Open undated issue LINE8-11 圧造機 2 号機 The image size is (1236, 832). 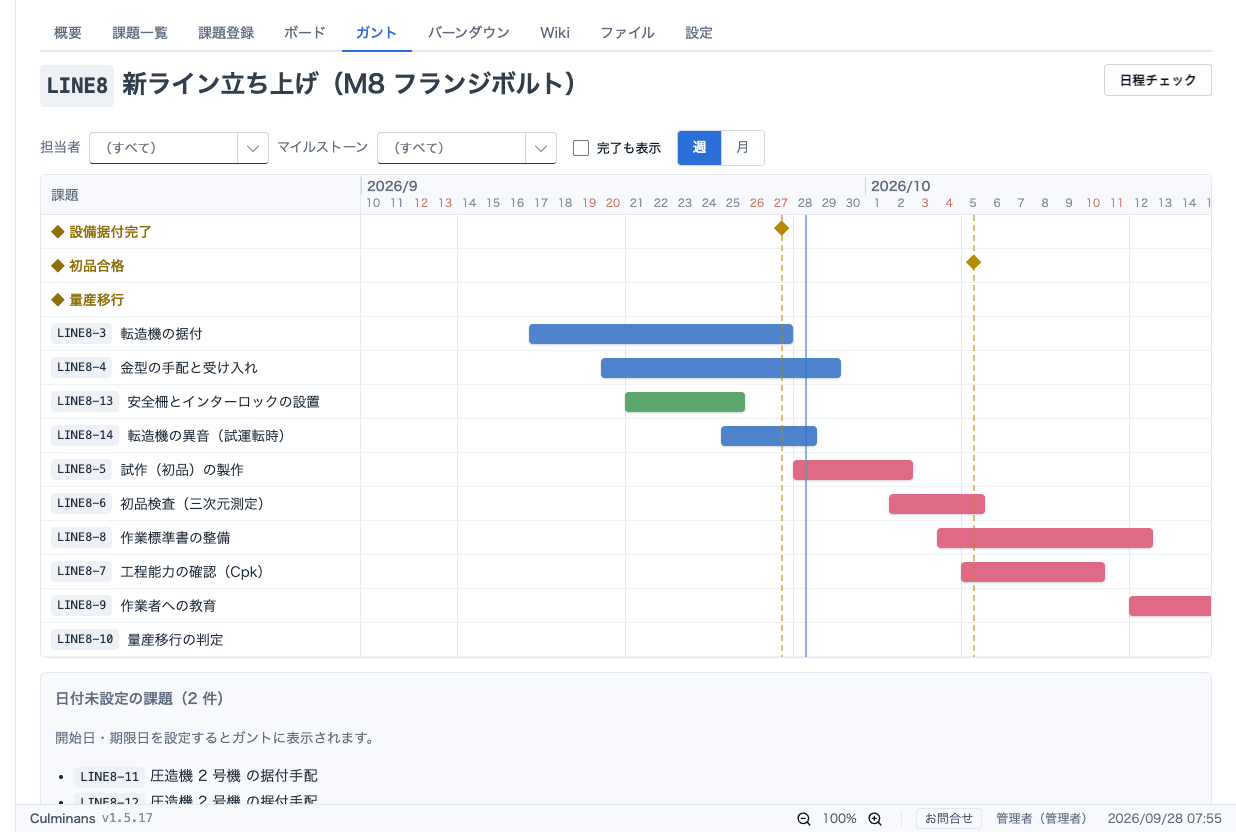click(196, 776)
